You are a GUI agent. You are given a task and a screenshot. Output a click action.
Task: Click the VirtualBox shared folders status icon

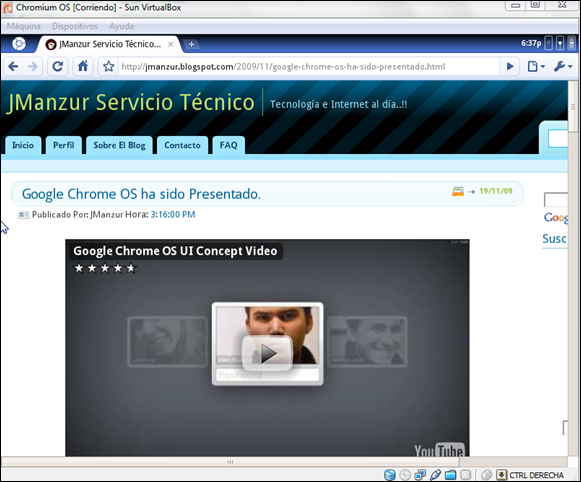tap(451, 475)
